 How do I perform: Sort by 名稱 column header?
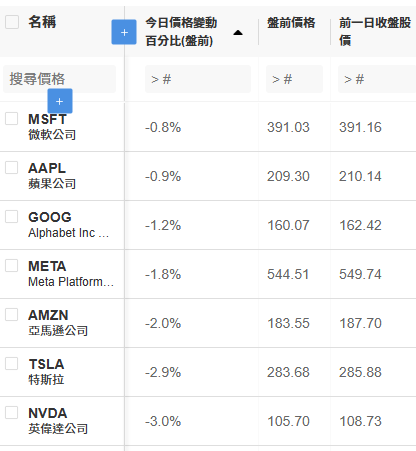point(42,22)
